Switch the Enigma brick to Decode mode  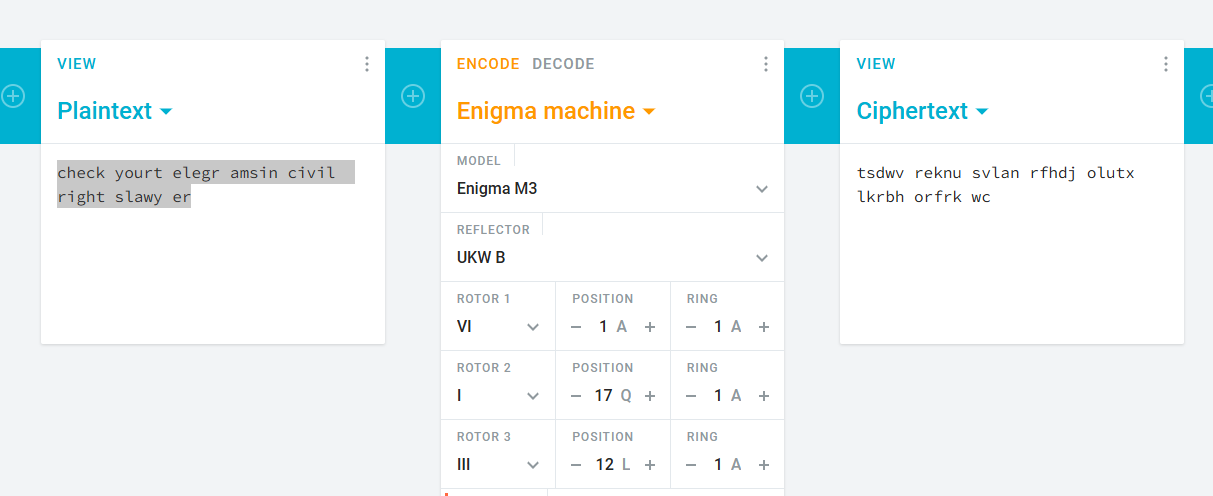pos(563,64)
